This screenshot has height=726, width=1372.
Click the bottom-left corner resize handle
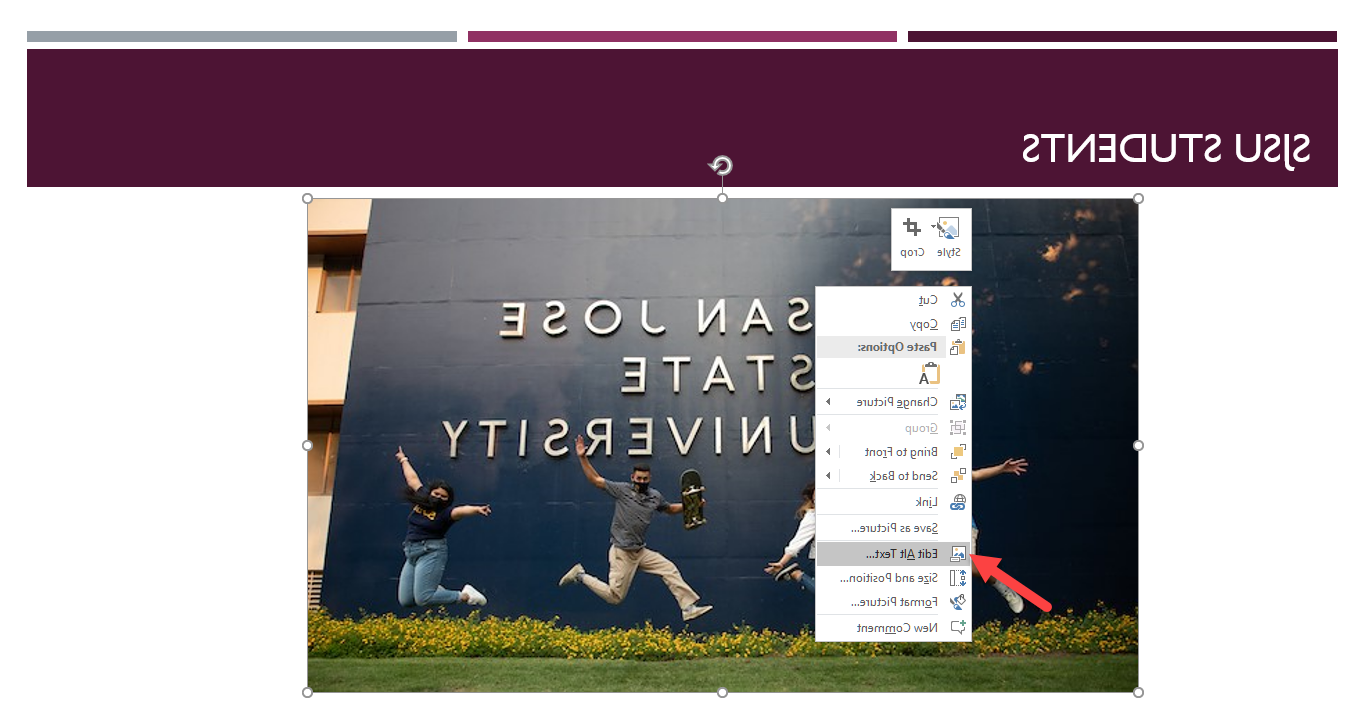tap(308, 692)
